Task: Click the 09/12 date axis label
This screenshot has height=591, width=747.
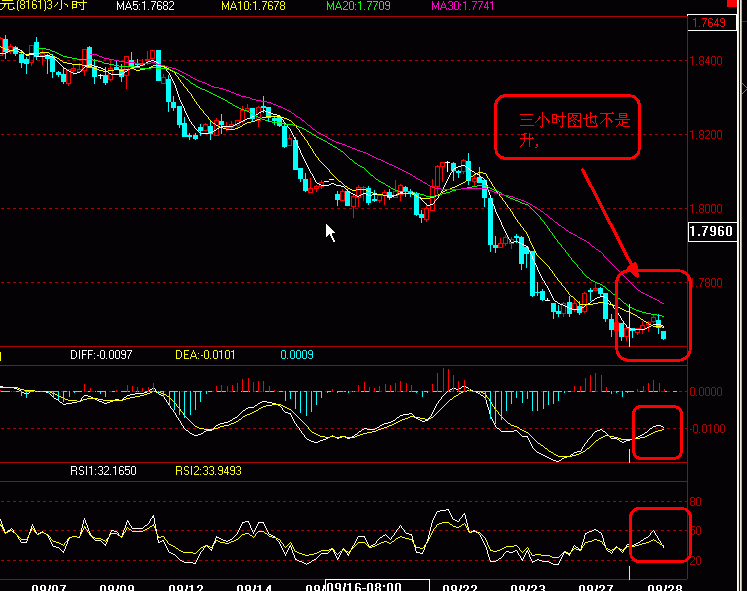Action: pos(186,587)
